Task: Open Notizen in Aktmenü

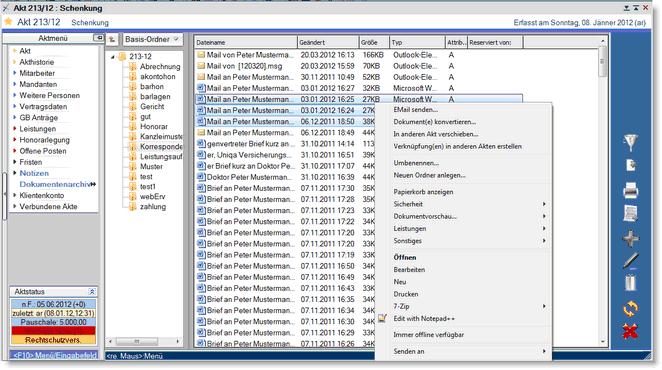Action: [34, 173]
